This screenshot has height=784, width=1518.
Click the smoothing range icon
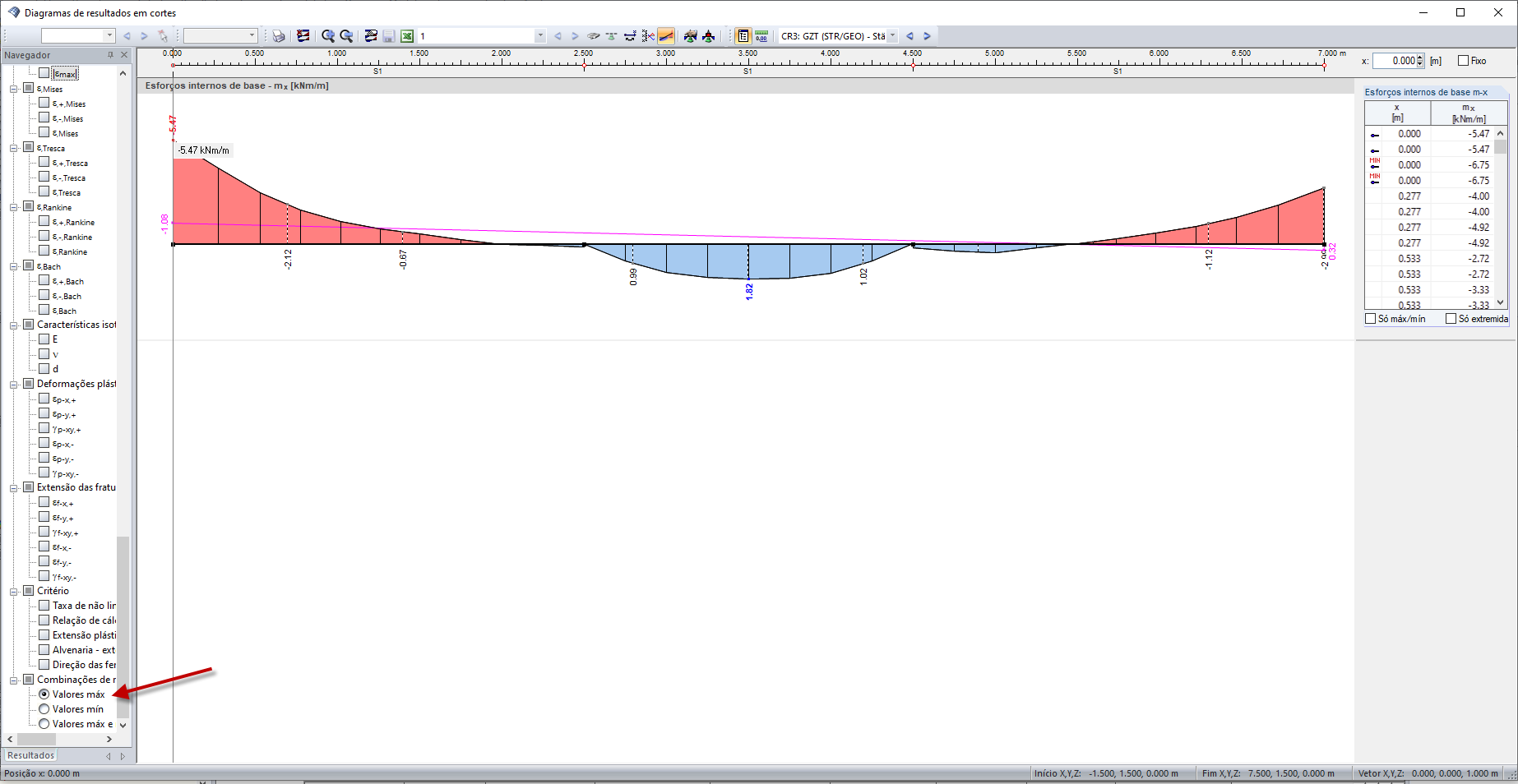[x=630, y=36]
